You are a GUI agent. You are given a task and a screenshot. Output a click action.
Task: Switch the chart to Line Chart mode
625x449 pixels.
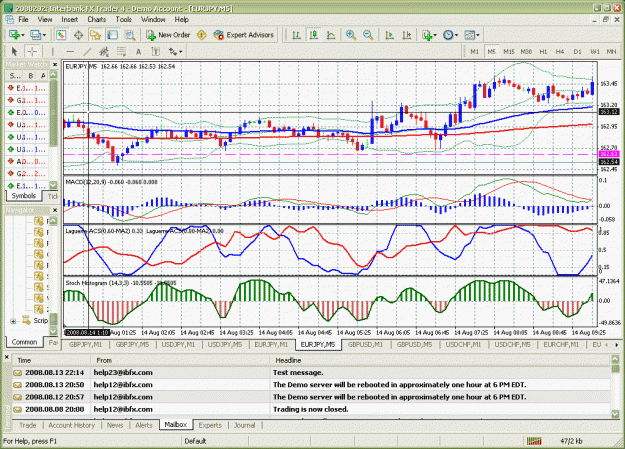[x=331, y=35]
